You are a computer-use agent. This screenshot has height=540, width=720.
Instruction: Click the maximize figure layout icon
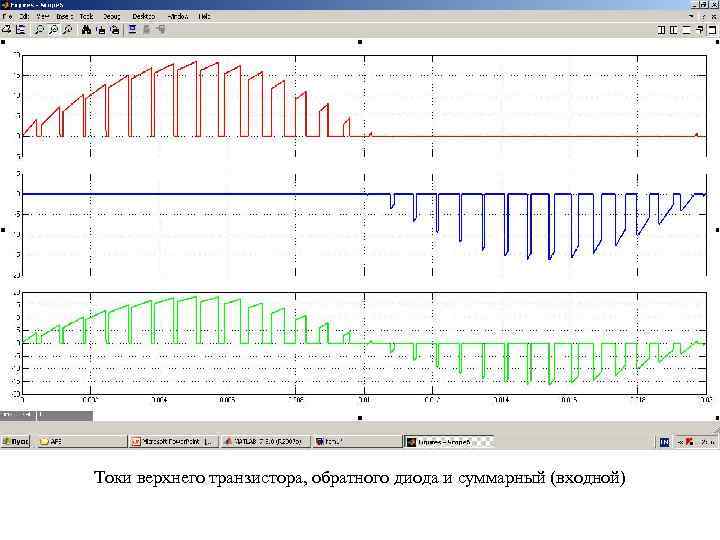pyautogui.click(x=712, y=30)
